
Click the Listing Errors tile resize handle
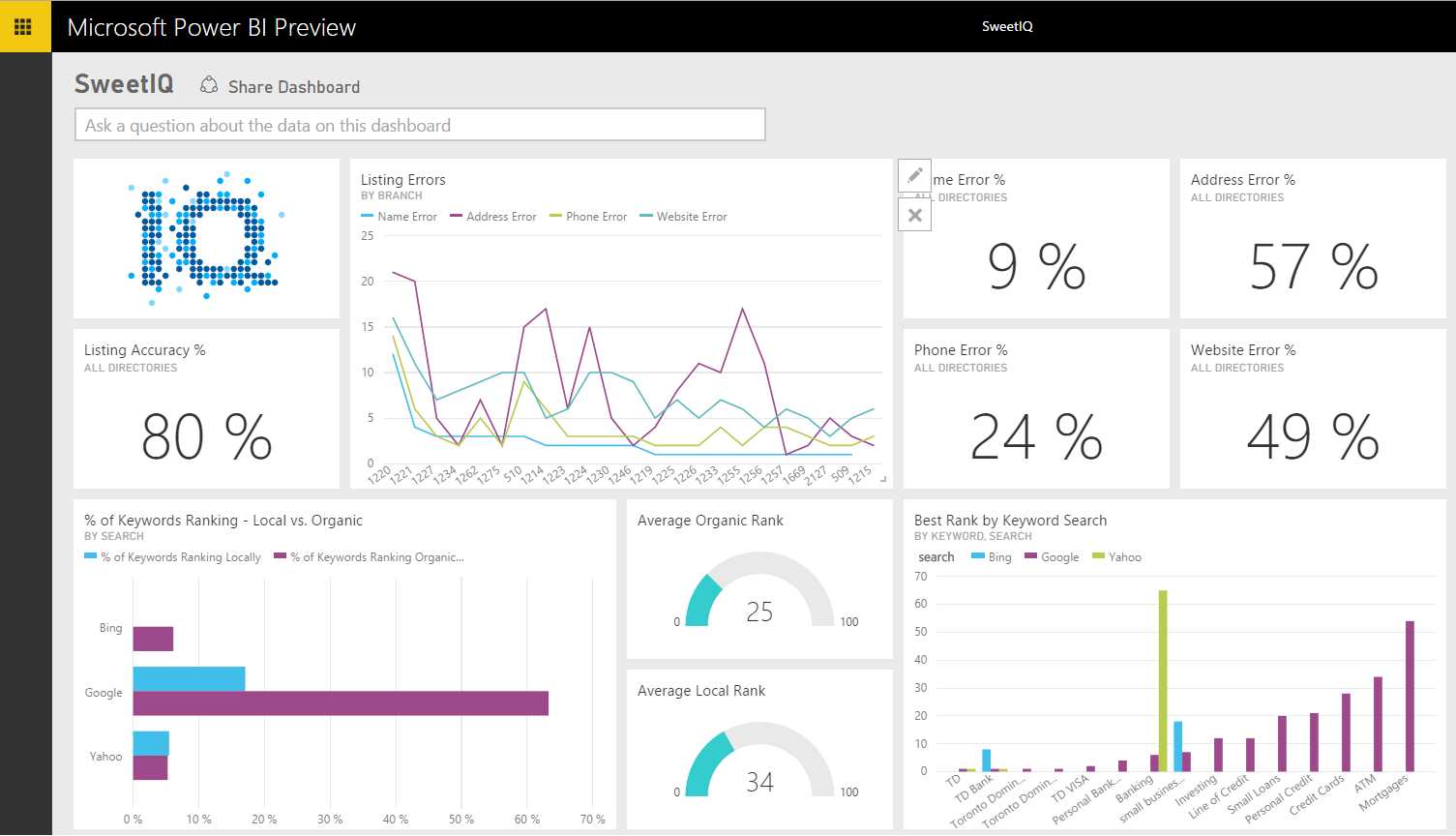click(882, 478)
